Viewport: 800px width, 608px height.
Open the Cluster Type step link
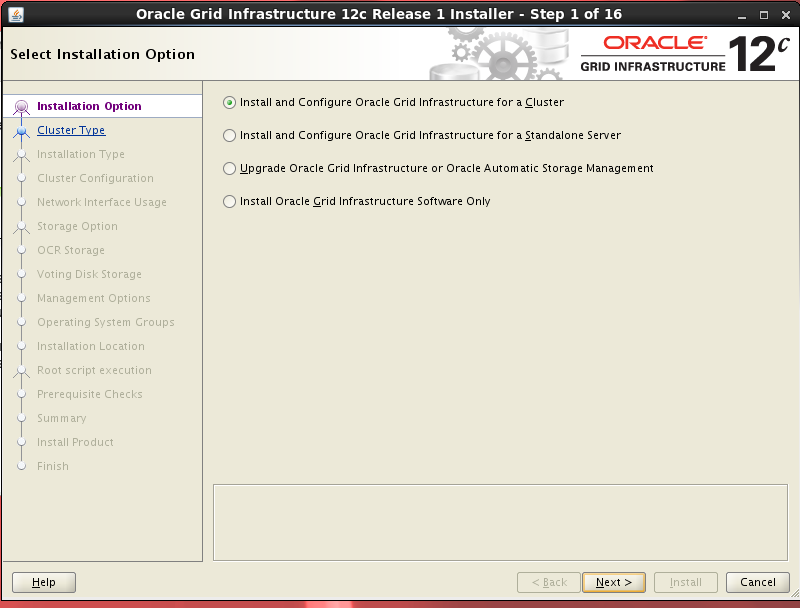click(71, 130)
